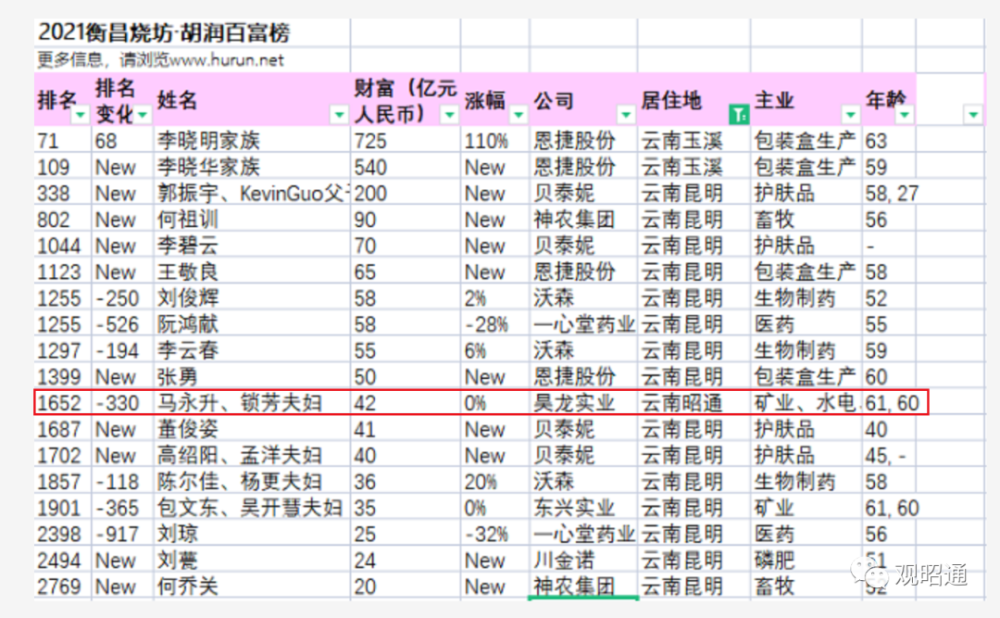The width and height of the screenshot is (1000, 618).
Task: Select the name cell 郭振宇、KevinGuo父子
Action: click(252, 193)
